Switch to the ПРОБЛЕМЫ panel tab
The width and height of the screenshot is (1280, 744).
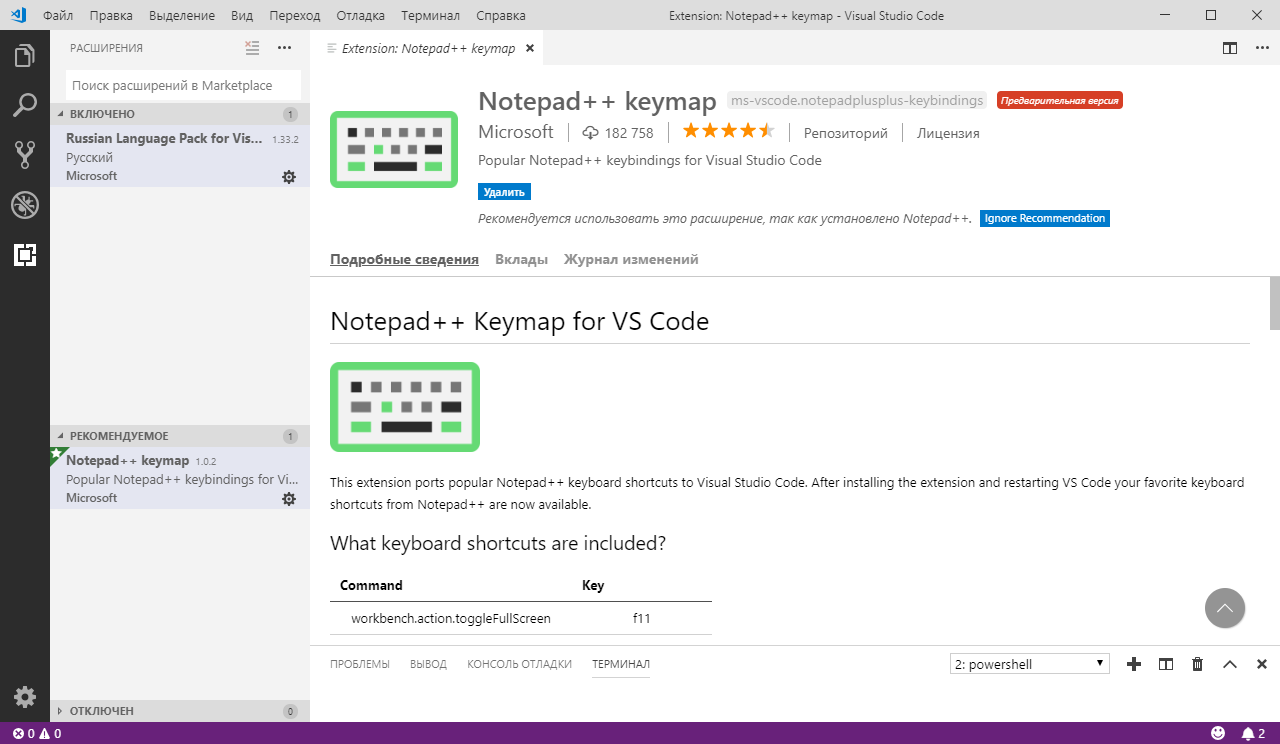click(360, 664)
